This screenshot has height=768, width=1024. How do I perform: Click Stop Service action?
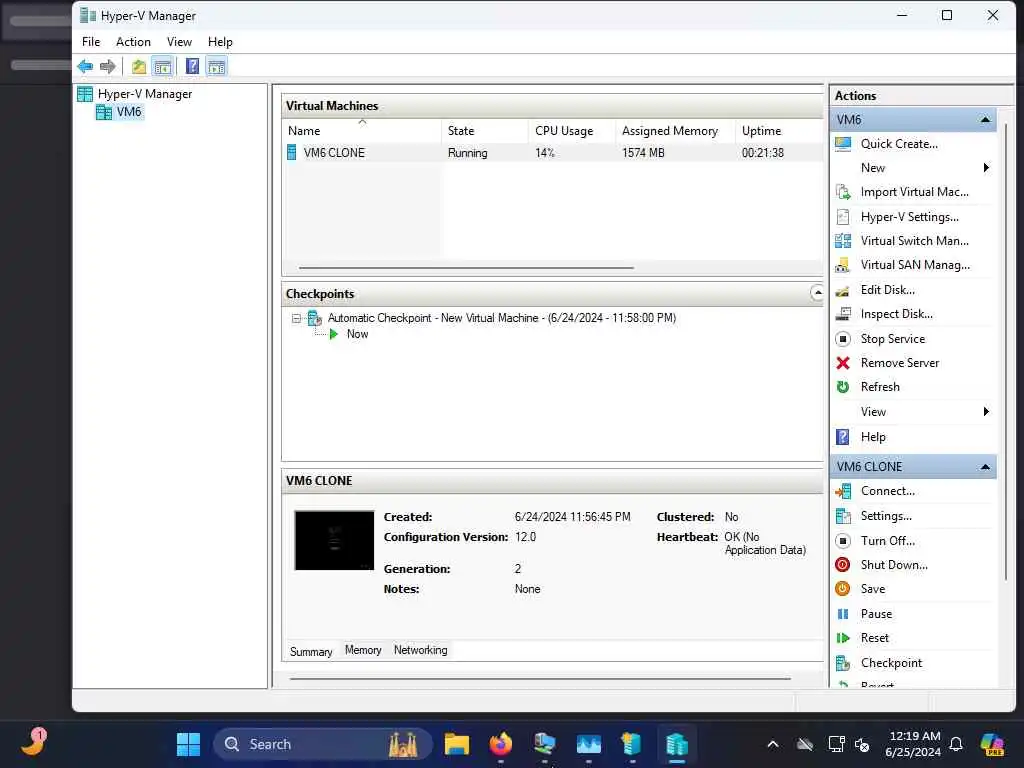point(892,339)
